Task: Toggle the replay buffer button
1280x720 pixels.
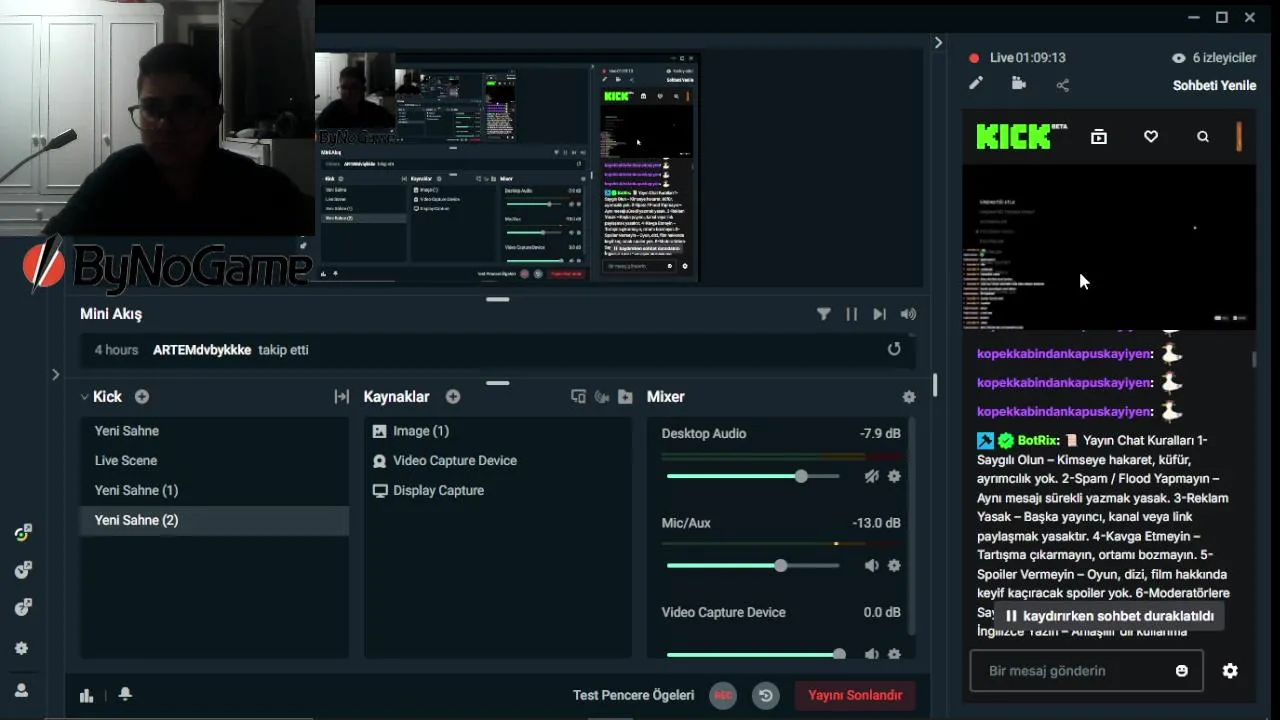Action: tap(766, 695)
